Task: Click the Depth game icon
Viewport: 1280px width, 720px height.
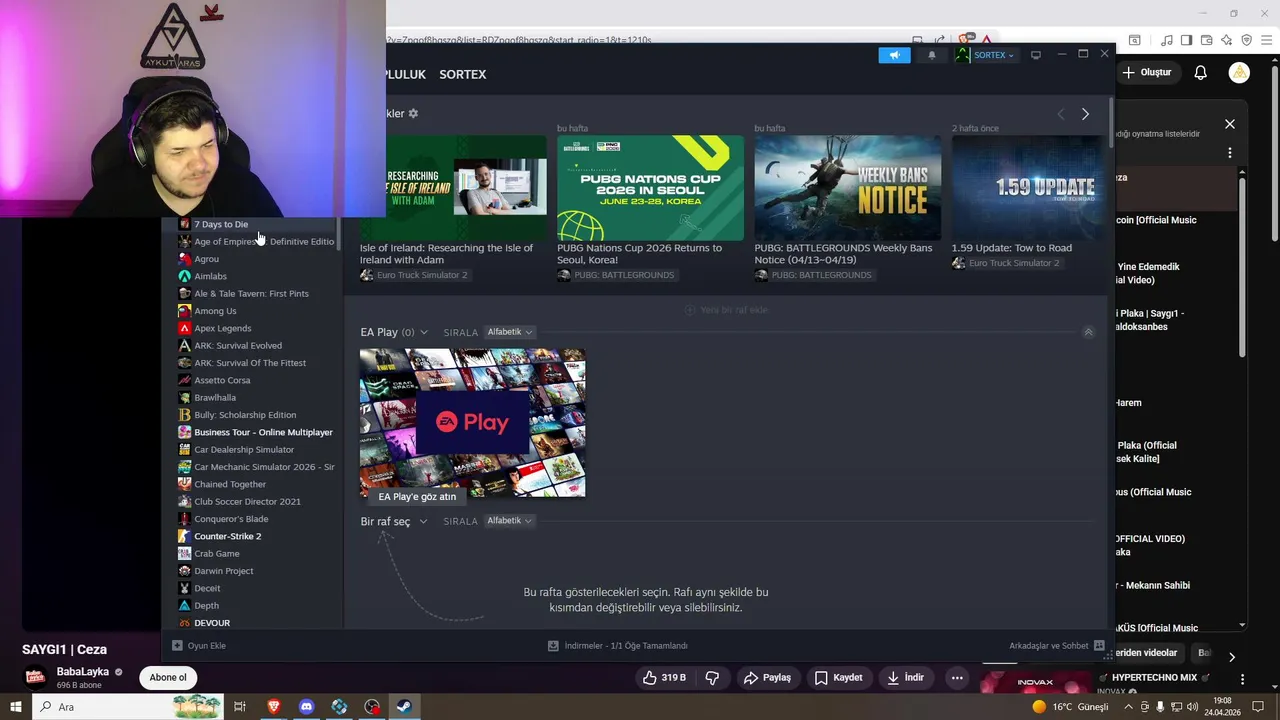Action: coord(184,605)
